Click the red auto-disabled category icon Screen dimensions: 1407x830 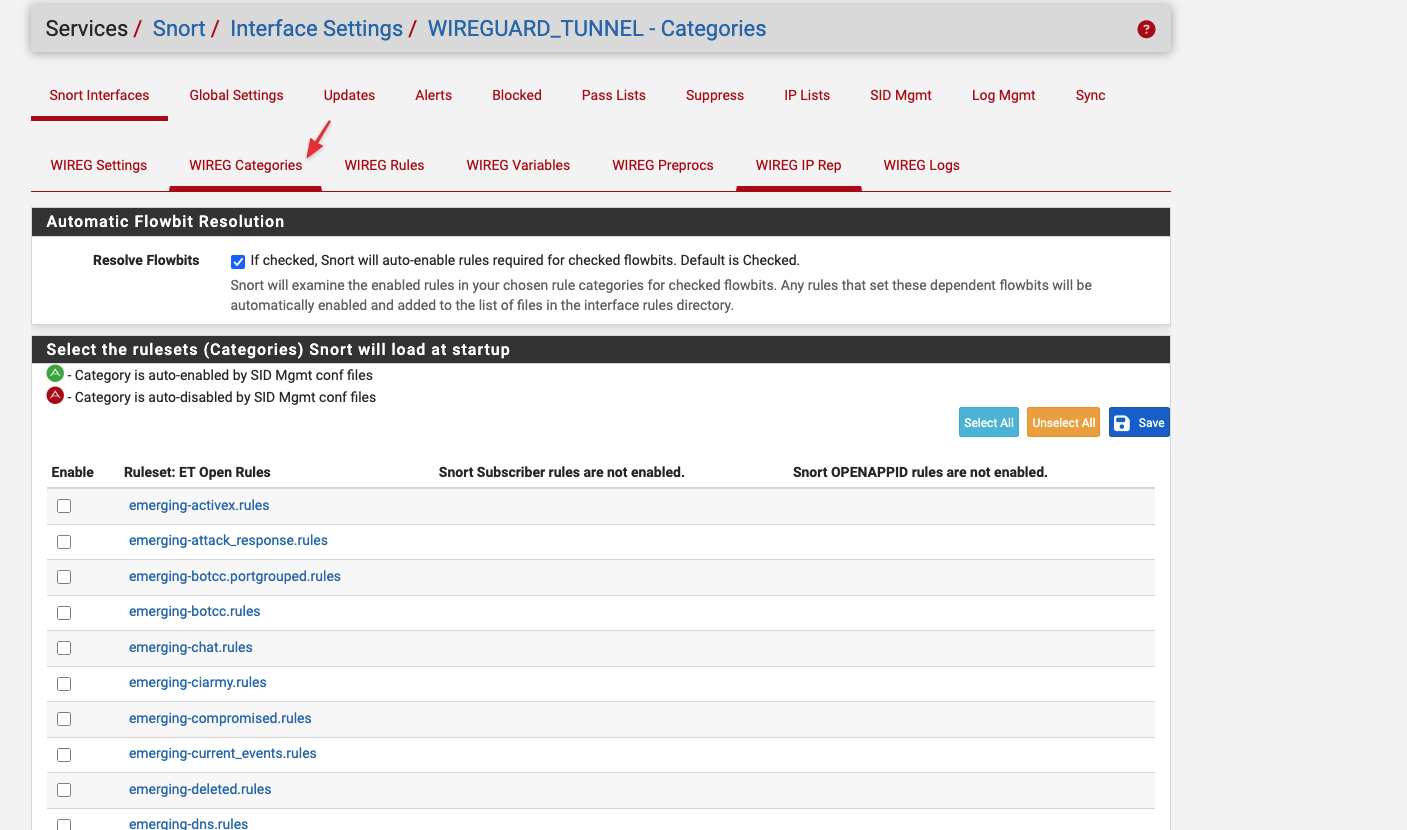[x=55, y=396]
